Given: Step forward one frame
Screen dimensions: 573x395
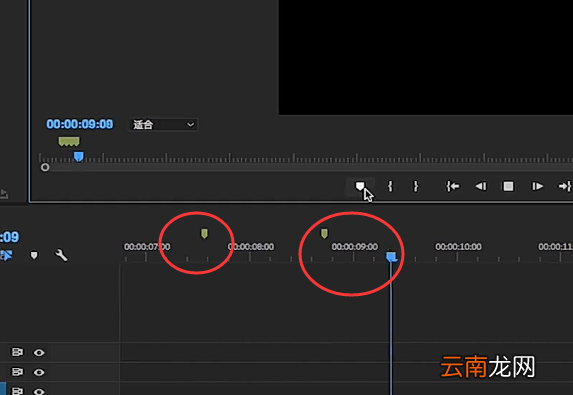Looking at the screenshot, I should coord(537,186).
